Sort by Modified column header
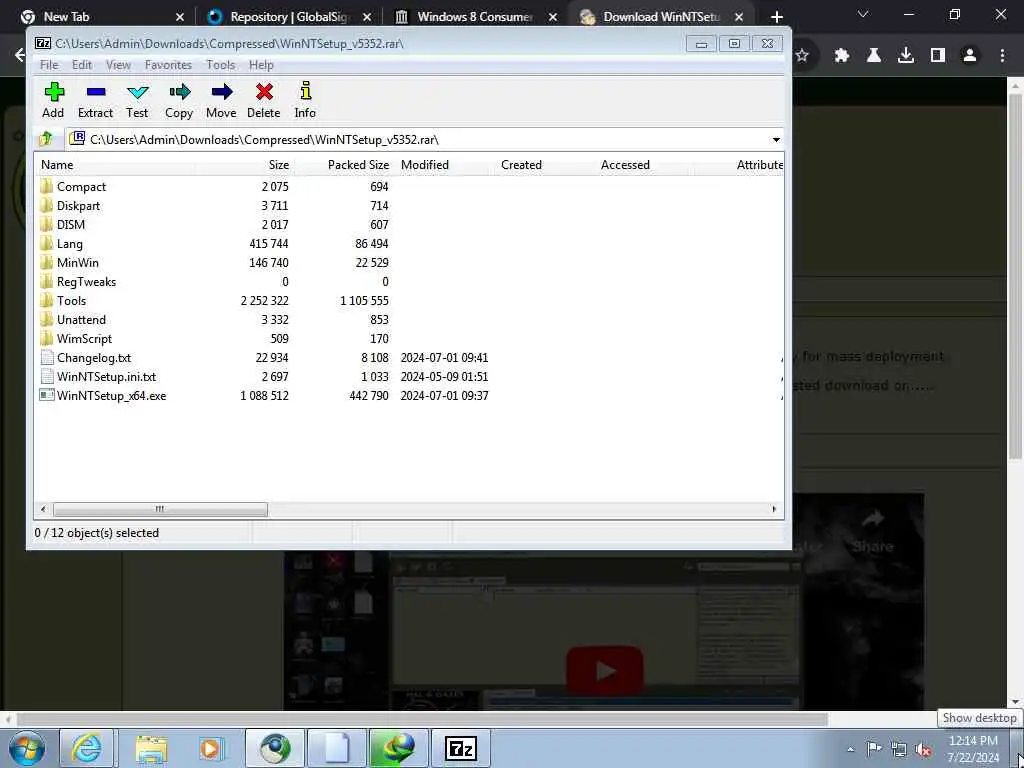Image resolution: width=1024 pixels, height=768 pixels. tap(444, 165)
